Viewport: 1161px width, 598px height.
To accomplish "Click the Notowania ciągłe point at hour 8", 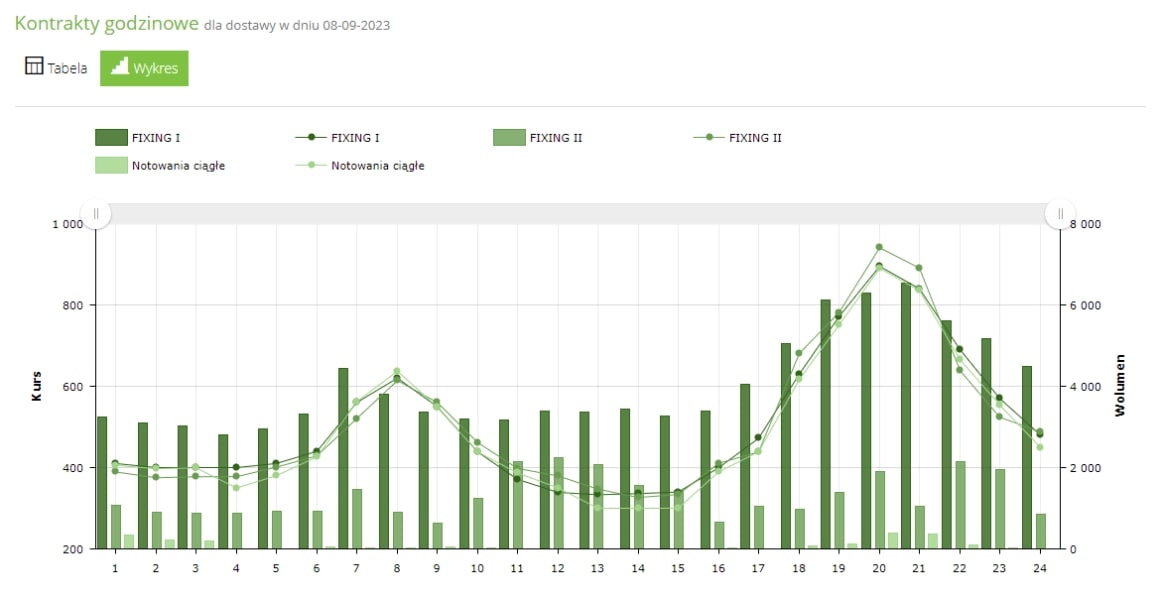I will coord(396,372).
